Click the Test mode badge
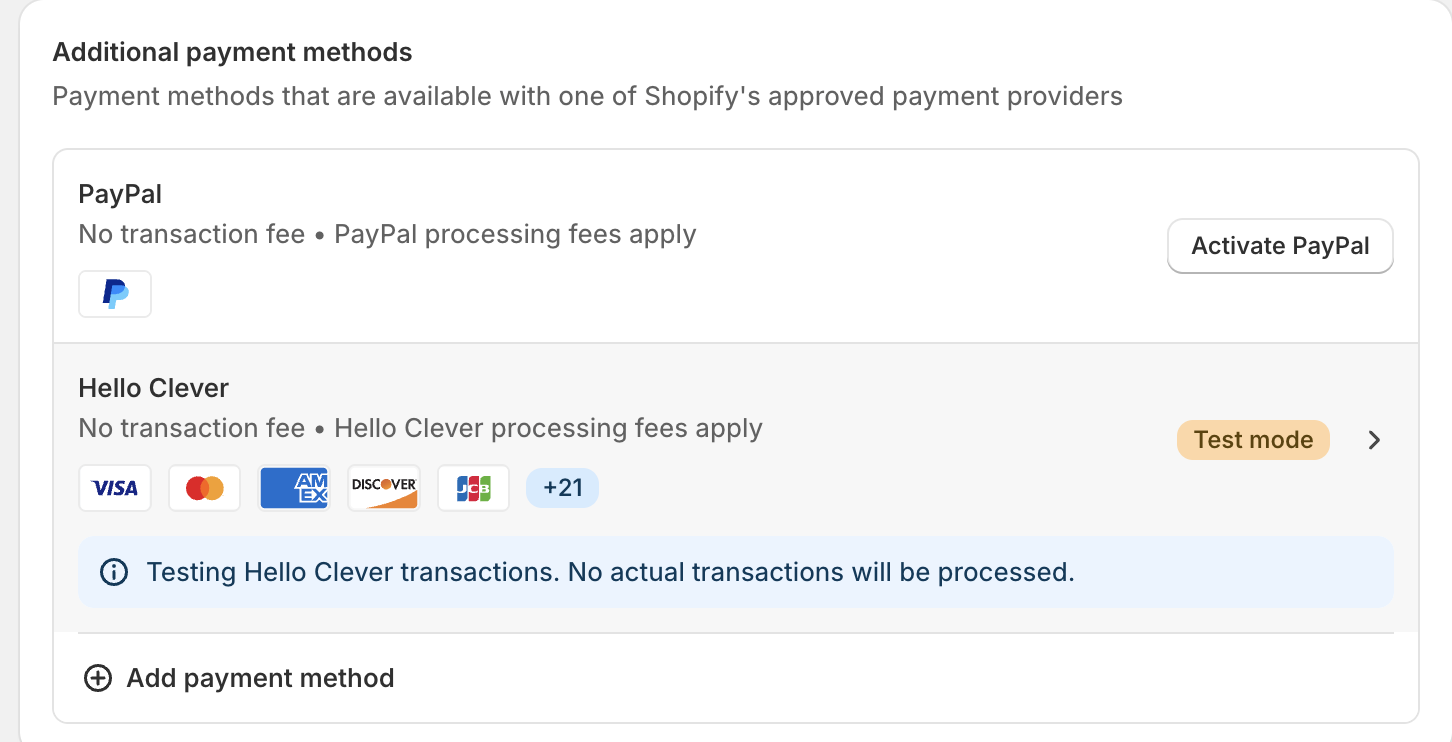The height and width of the screenshot is (742, 1452). coord(1253,440)
